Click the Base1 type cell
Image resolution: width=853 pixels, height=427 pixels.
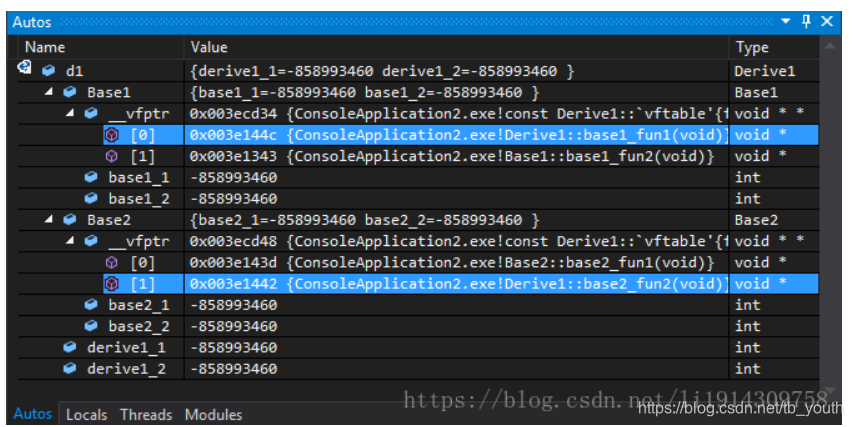[756, 92]
